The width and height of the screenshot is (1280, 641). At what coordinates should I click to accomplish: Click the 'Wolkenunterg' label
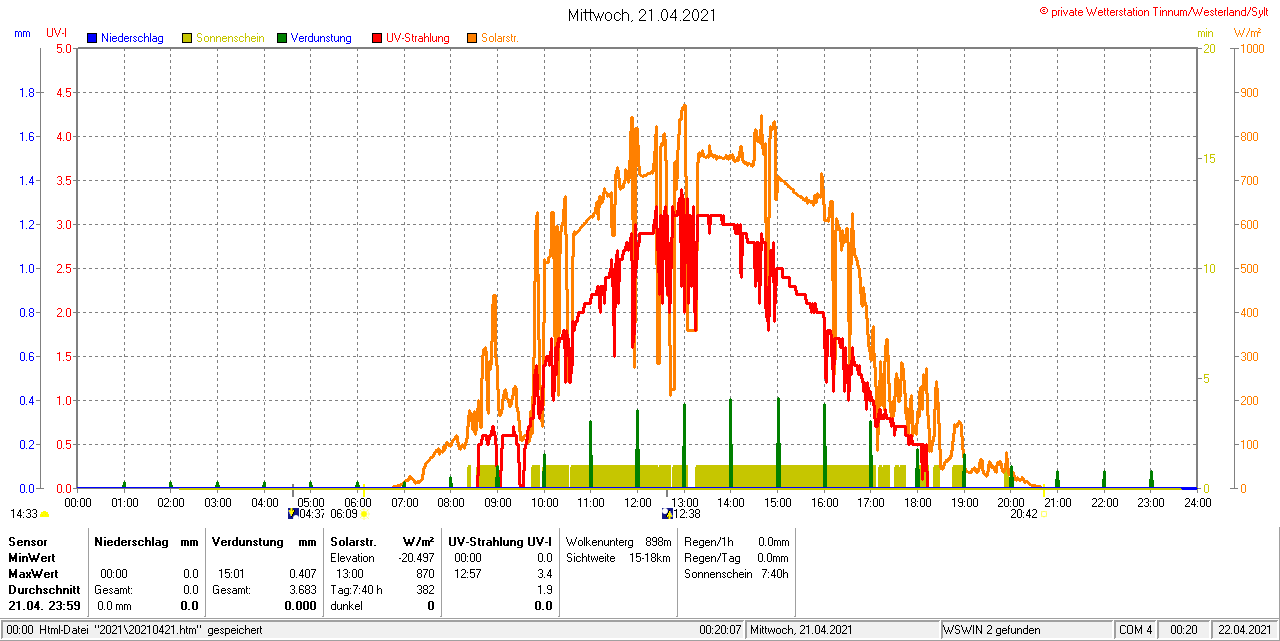(x=598, y=541)
